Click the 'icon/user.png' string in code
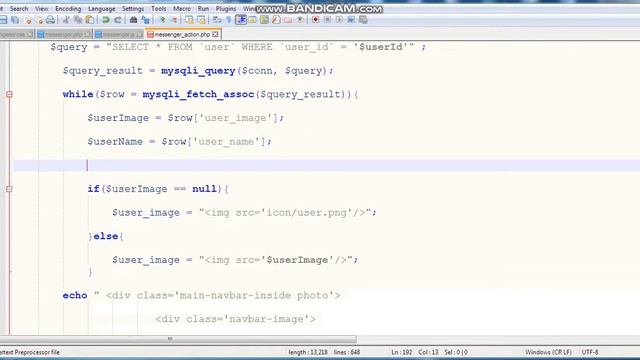 [307, 213]
